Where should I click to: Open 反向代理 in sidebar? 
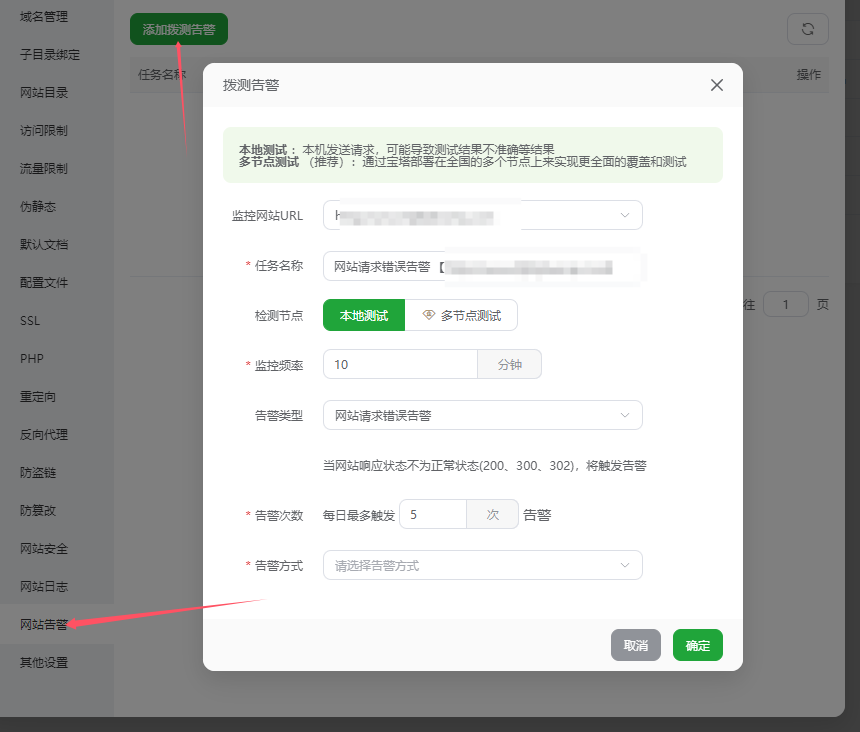coord(44,434)
